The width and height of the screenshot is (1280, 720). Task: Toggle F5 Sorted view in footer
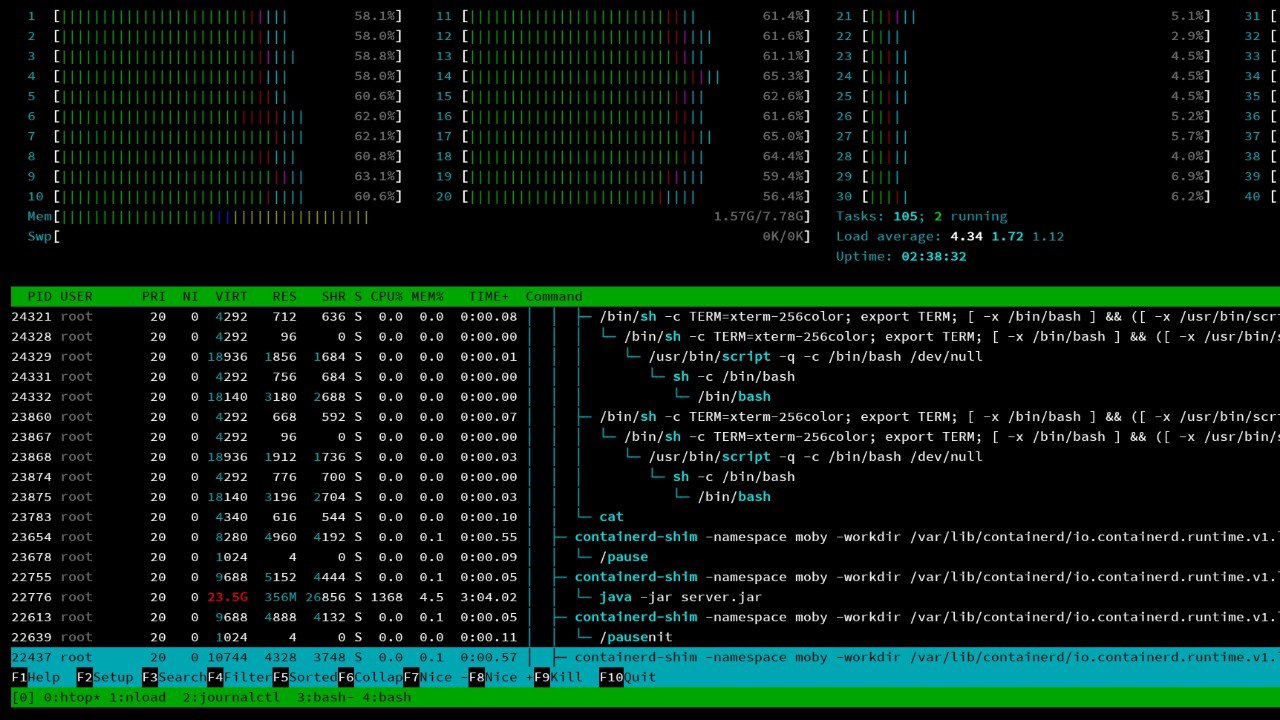click(x=305, y=677)
